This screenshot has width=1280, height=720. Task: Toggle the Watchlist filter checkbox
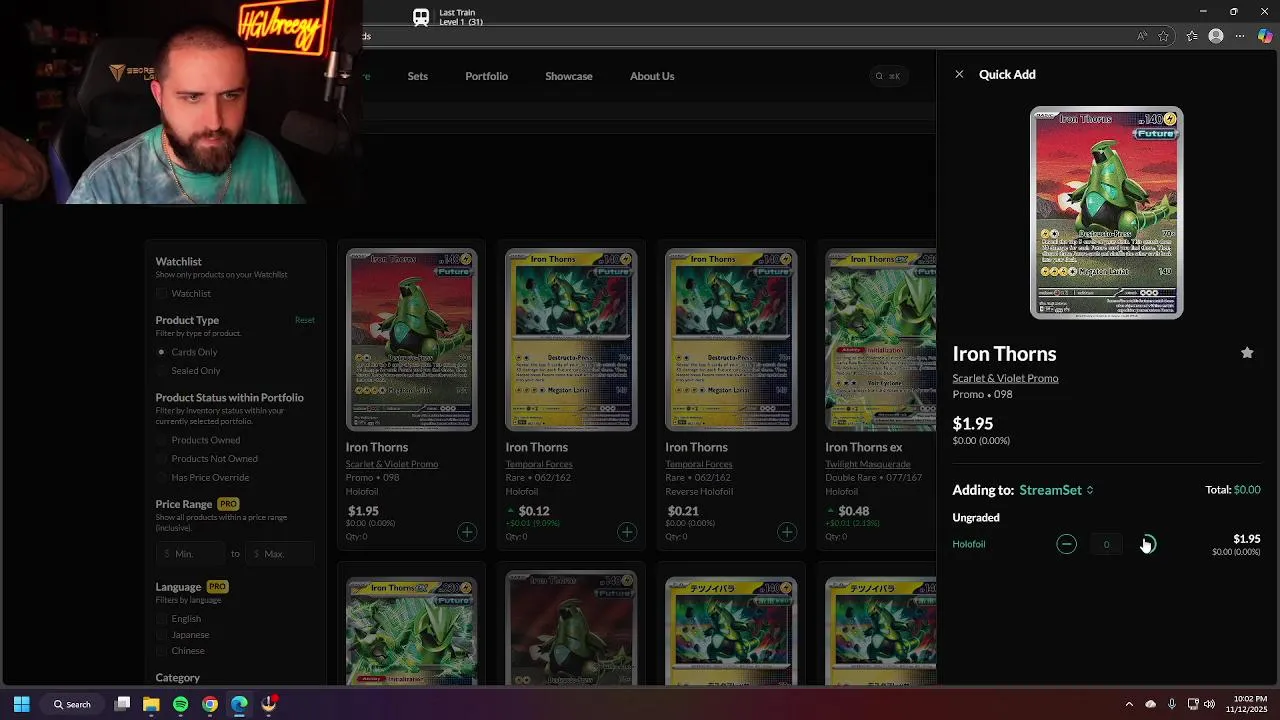pos(162,294)
